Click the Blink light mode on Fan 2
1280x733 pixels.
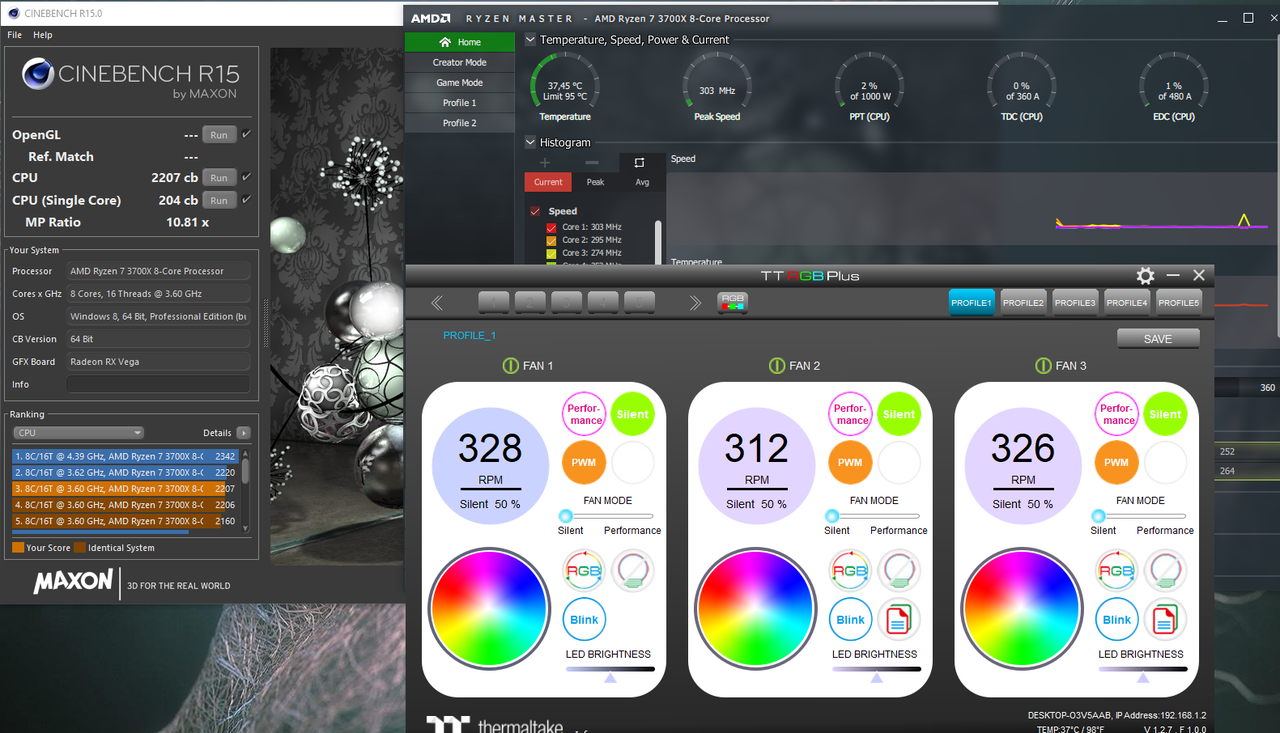[851, 619]
